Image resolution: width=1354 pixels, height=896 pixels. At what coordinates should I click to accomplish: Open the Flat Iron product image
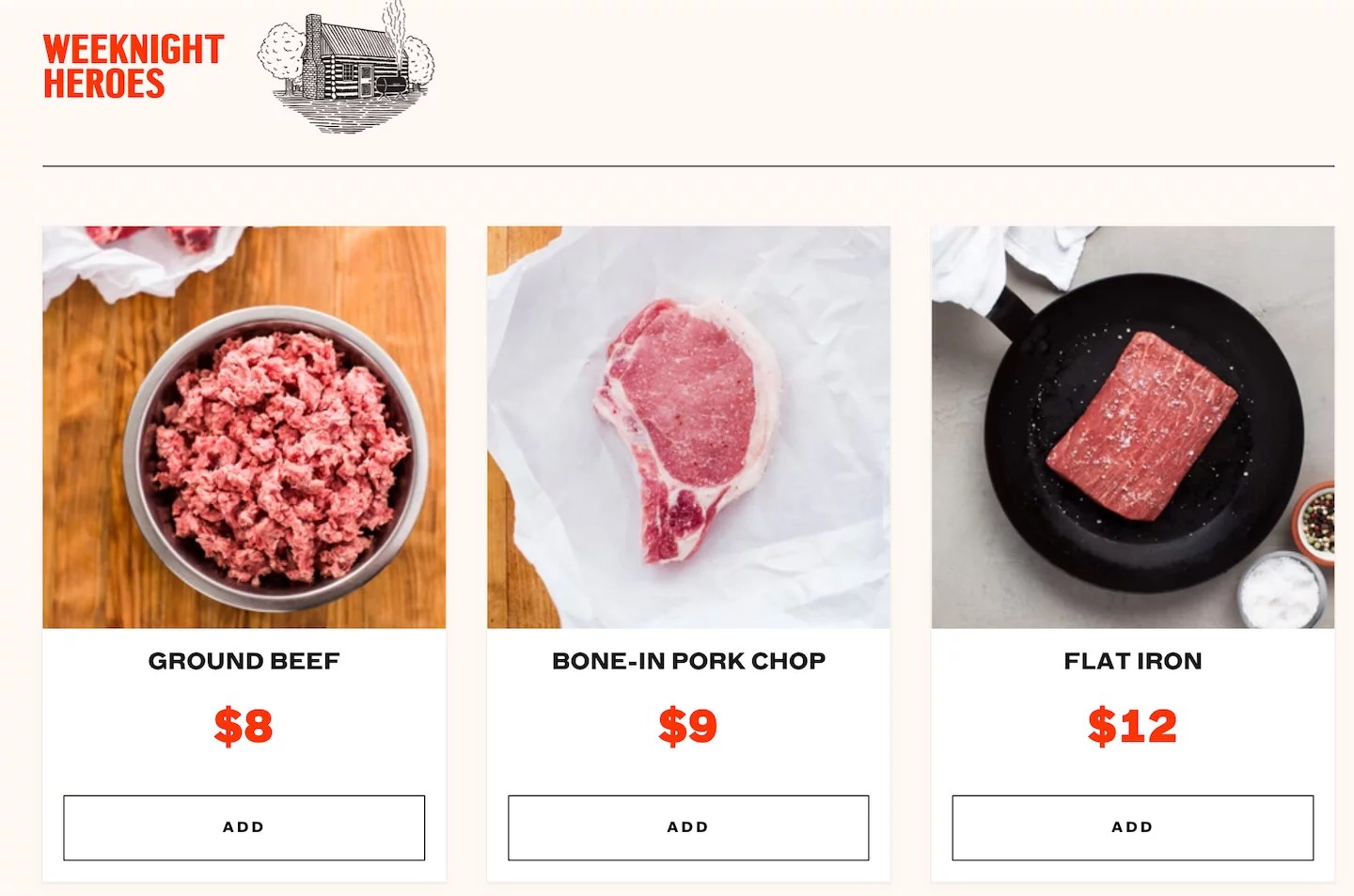coord(1132,425)
